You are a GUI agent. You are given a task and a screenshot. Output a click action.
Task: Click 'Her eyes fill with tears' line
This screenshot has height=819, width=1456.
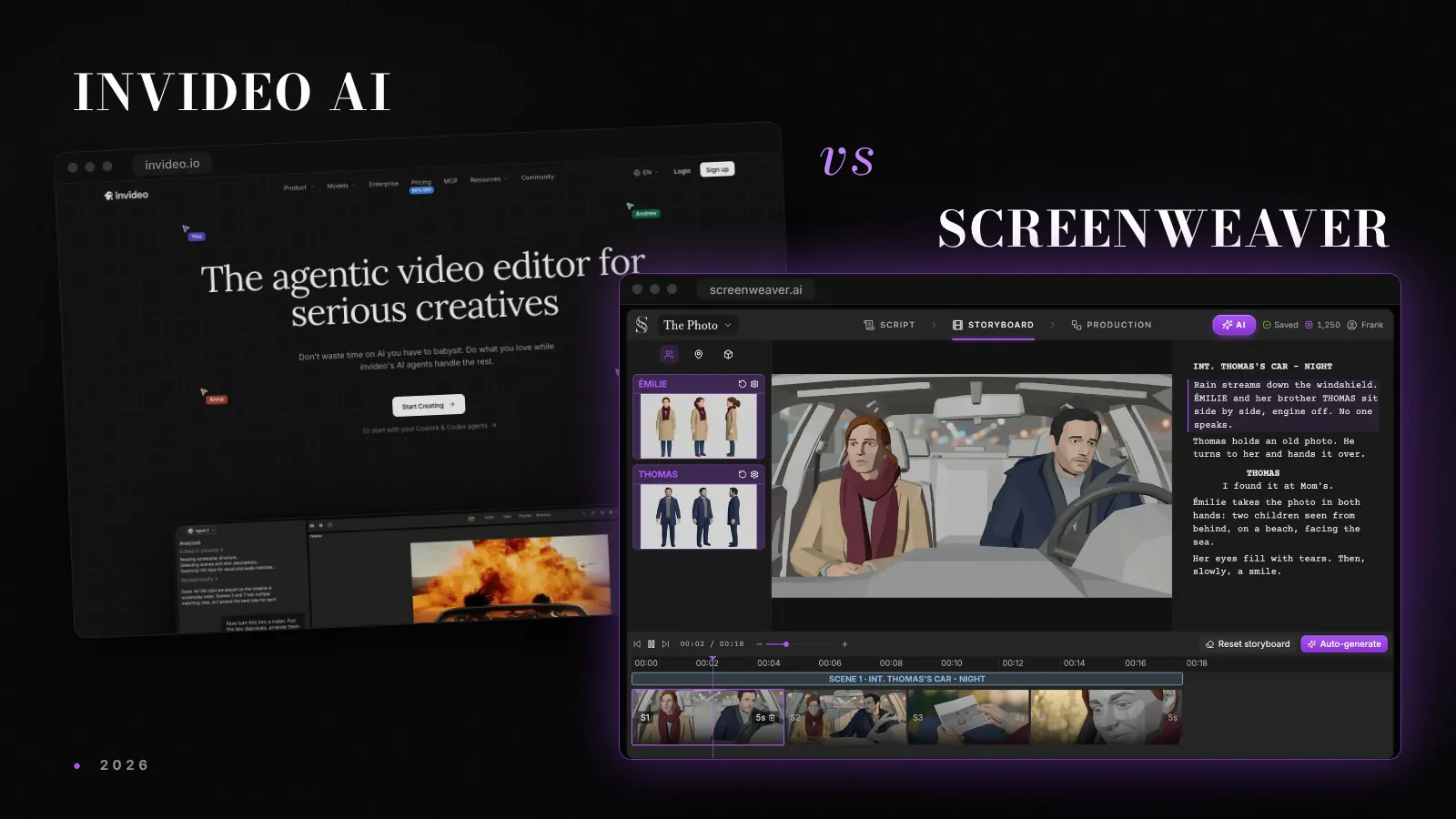click(x=1279, y=565)
